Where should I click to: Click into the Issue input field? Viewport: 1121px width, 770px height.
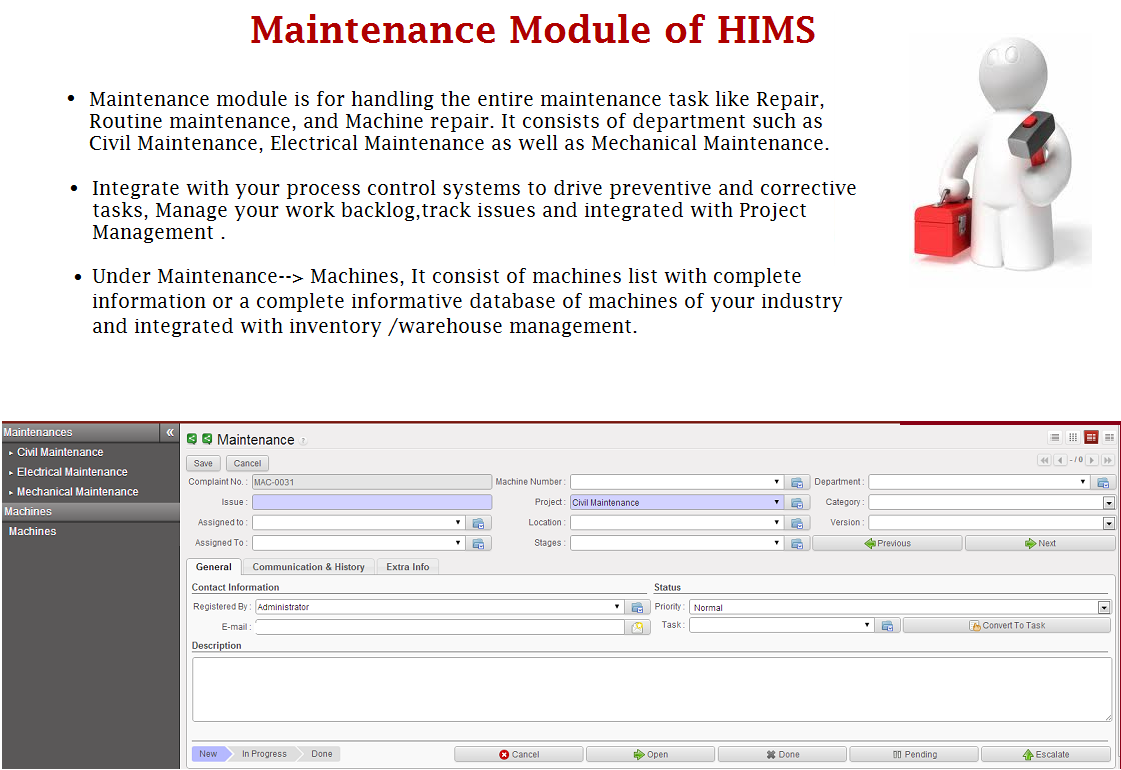point(372,503)
